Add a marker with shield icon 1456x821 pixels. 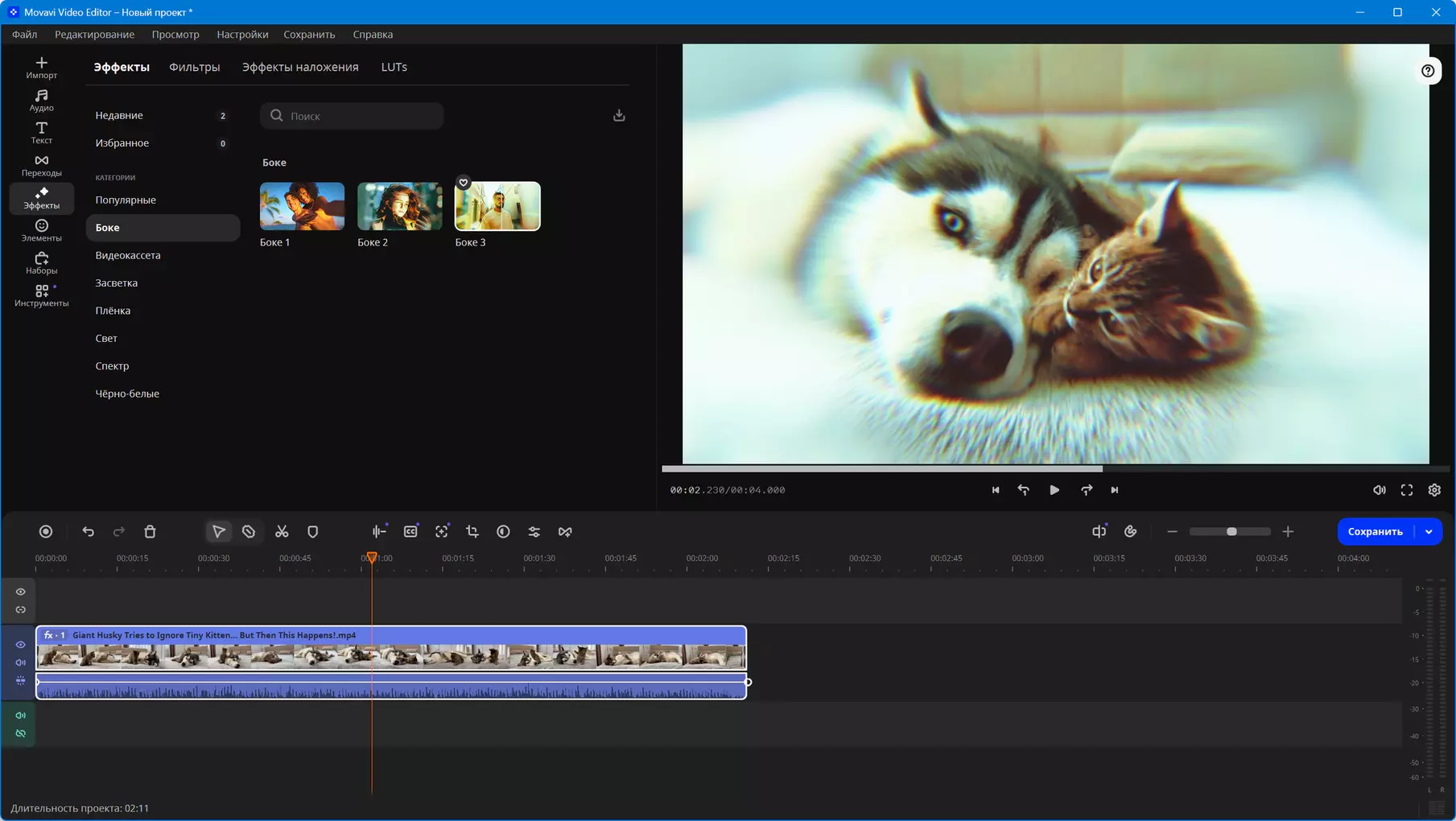point(313,531)
